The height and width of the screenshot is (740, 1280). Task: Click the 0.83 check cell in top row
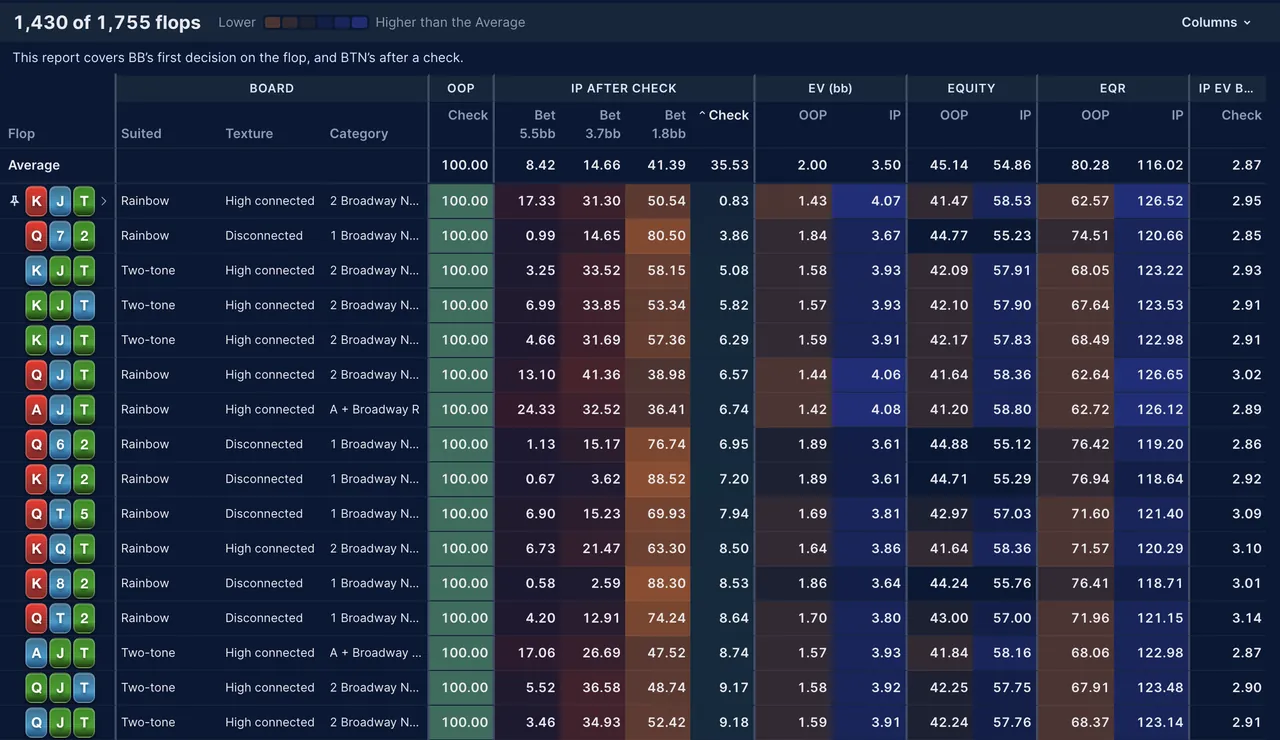[x=722, y=201]
